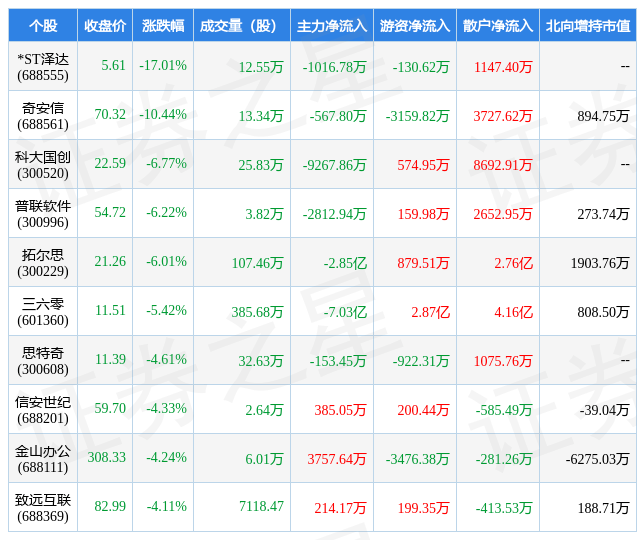Click change value -5.42%
This screenshot has height=540, width=637.
point(167,310)
